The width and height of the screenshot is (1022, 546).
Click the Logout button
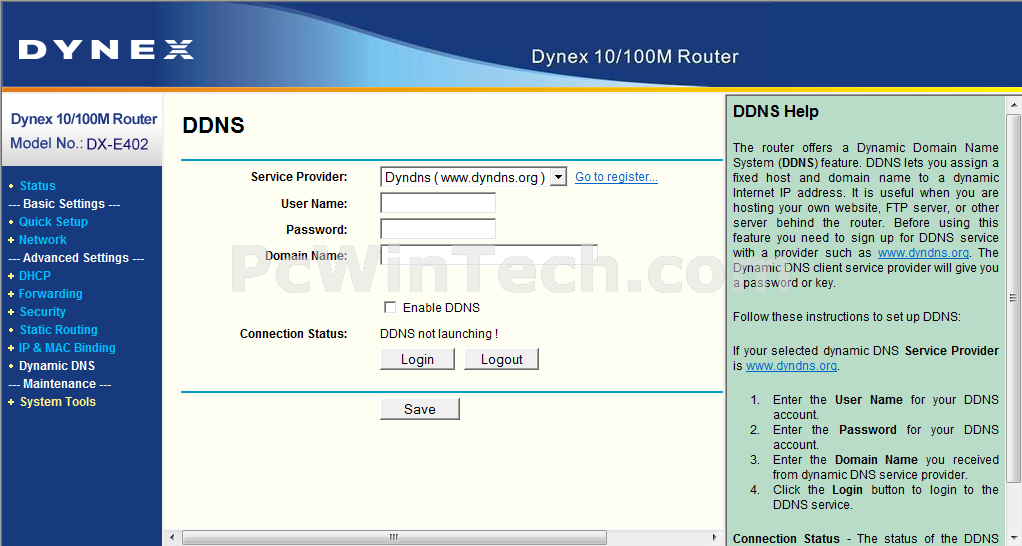point(501,360)
